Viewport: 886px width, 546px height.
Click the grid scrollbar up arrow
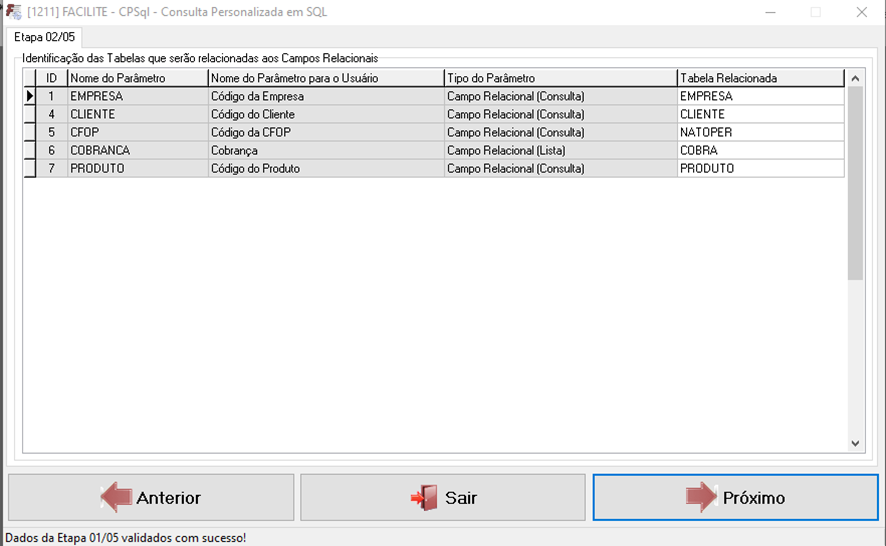click(x=855, y=77)
